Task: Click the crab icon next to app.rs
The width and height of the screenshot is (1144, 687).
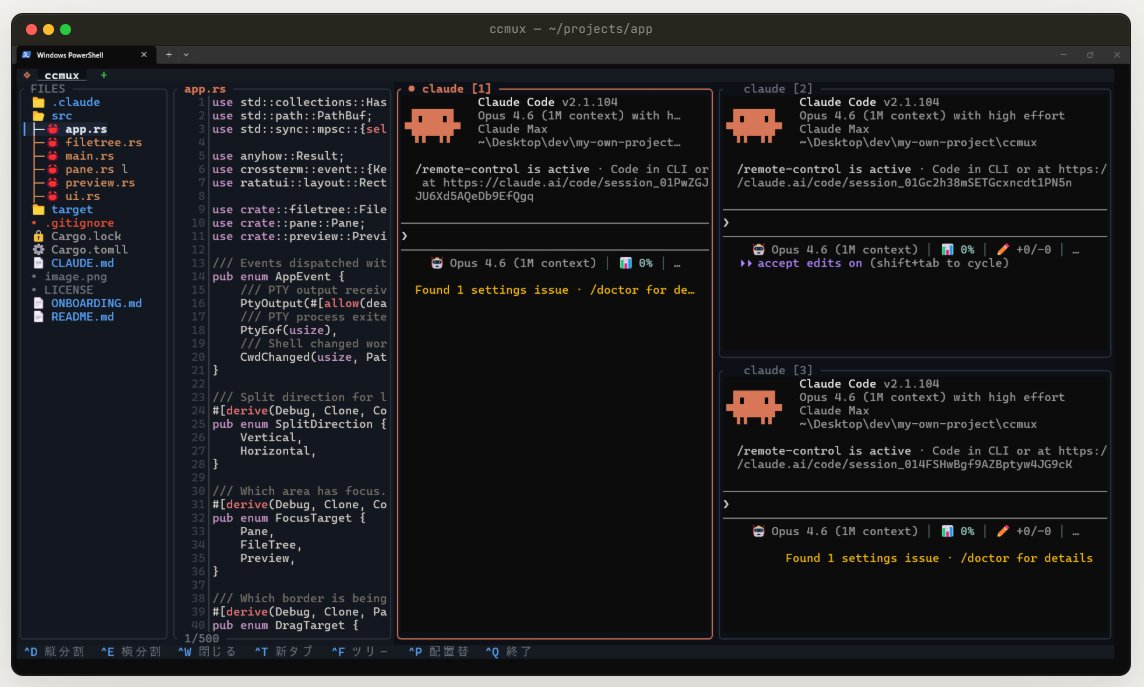Action: (53, 129)
